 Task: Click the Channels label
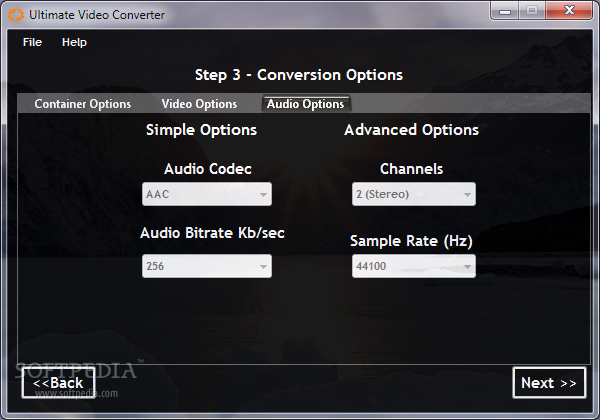pyautogui.click(x=411, y=169)
